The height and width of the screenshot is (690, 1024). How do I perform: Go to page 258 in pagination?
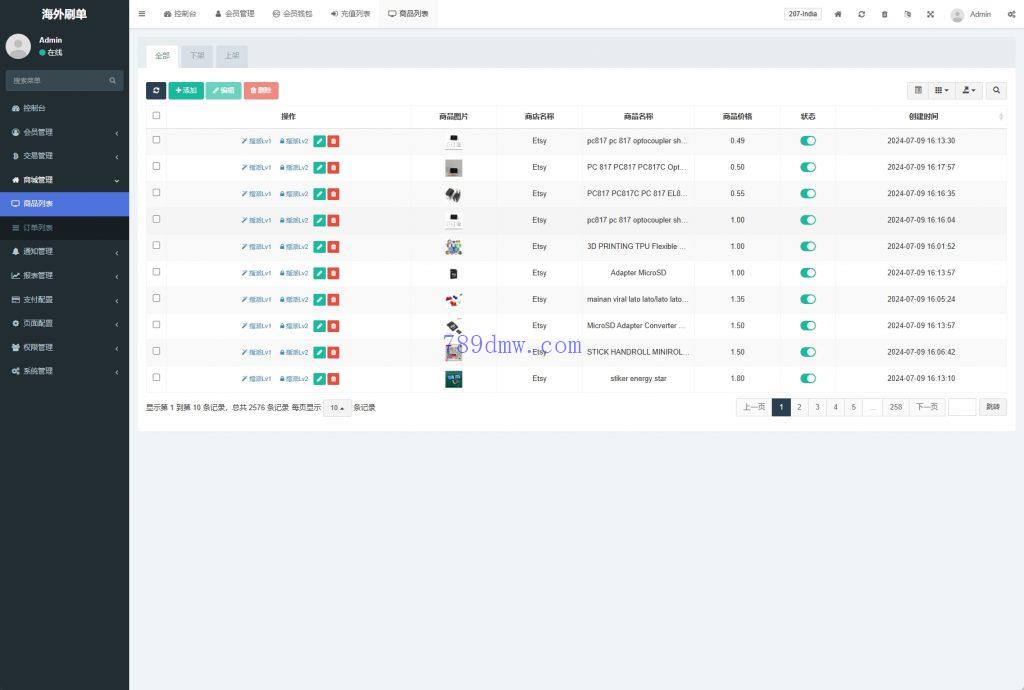(895, 407)
